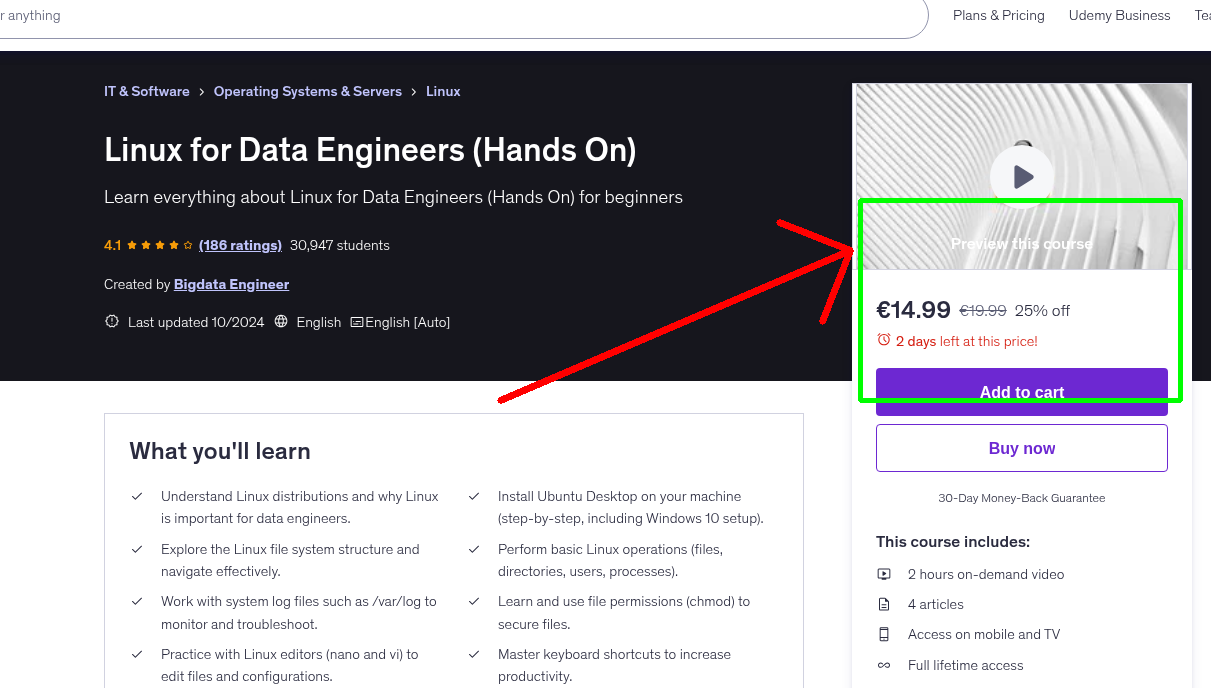
Task: Click the globe icon next to English
Action: coord(281,322)
